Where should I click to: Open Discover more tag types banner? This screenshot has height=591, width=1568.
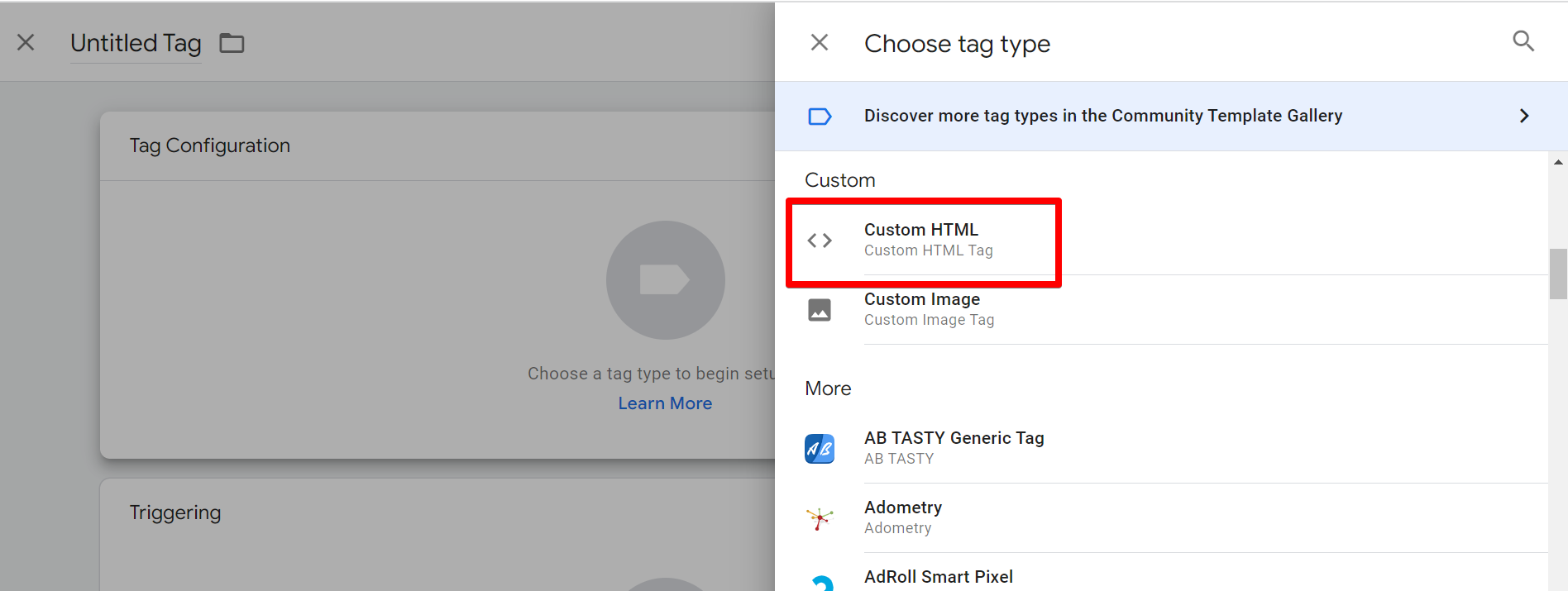pos(1170,116)
